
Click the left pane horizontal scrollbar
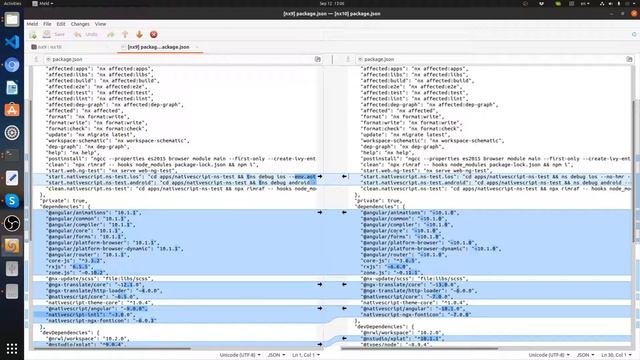tap(112, 349)
